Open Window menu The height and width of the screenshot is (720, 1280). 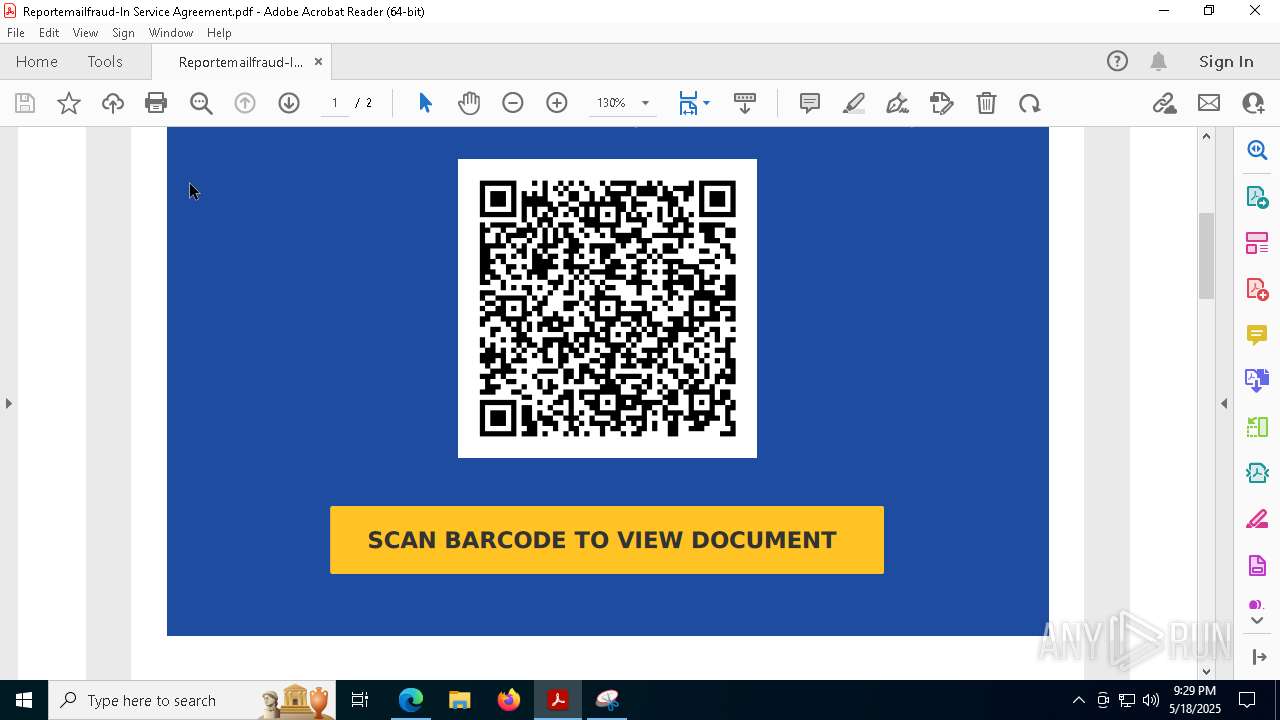(x=171, y=33)
